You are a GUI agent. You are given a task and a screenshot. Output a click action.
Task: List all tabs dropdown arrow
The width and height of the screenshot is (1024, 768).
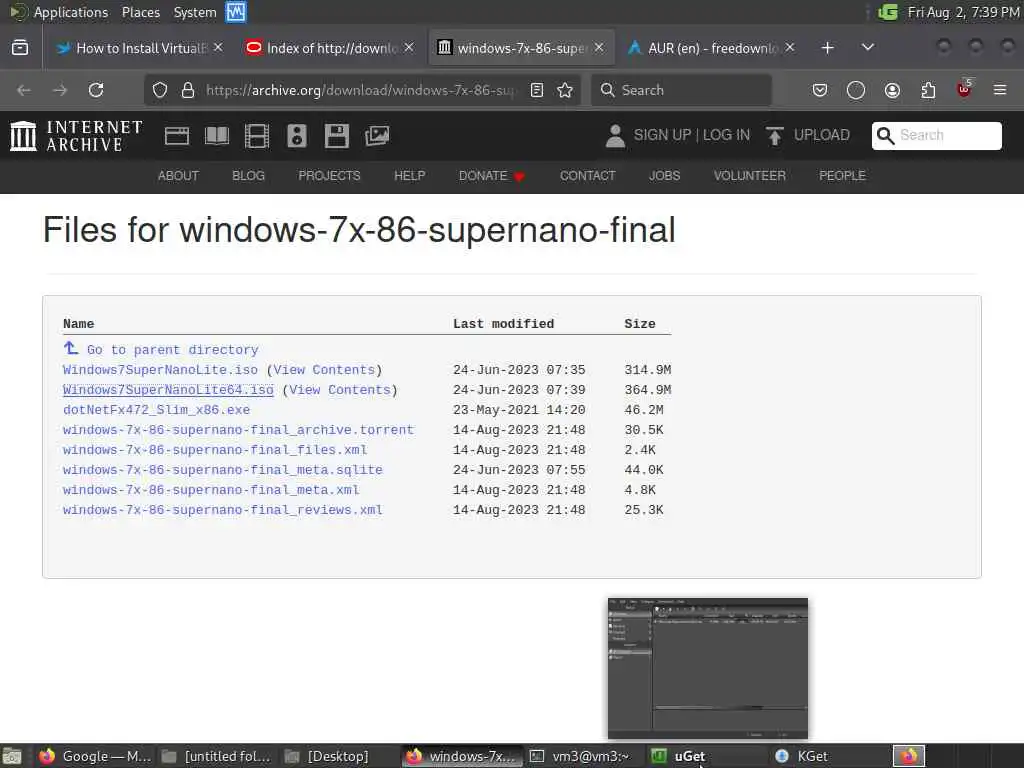[867, 48]
